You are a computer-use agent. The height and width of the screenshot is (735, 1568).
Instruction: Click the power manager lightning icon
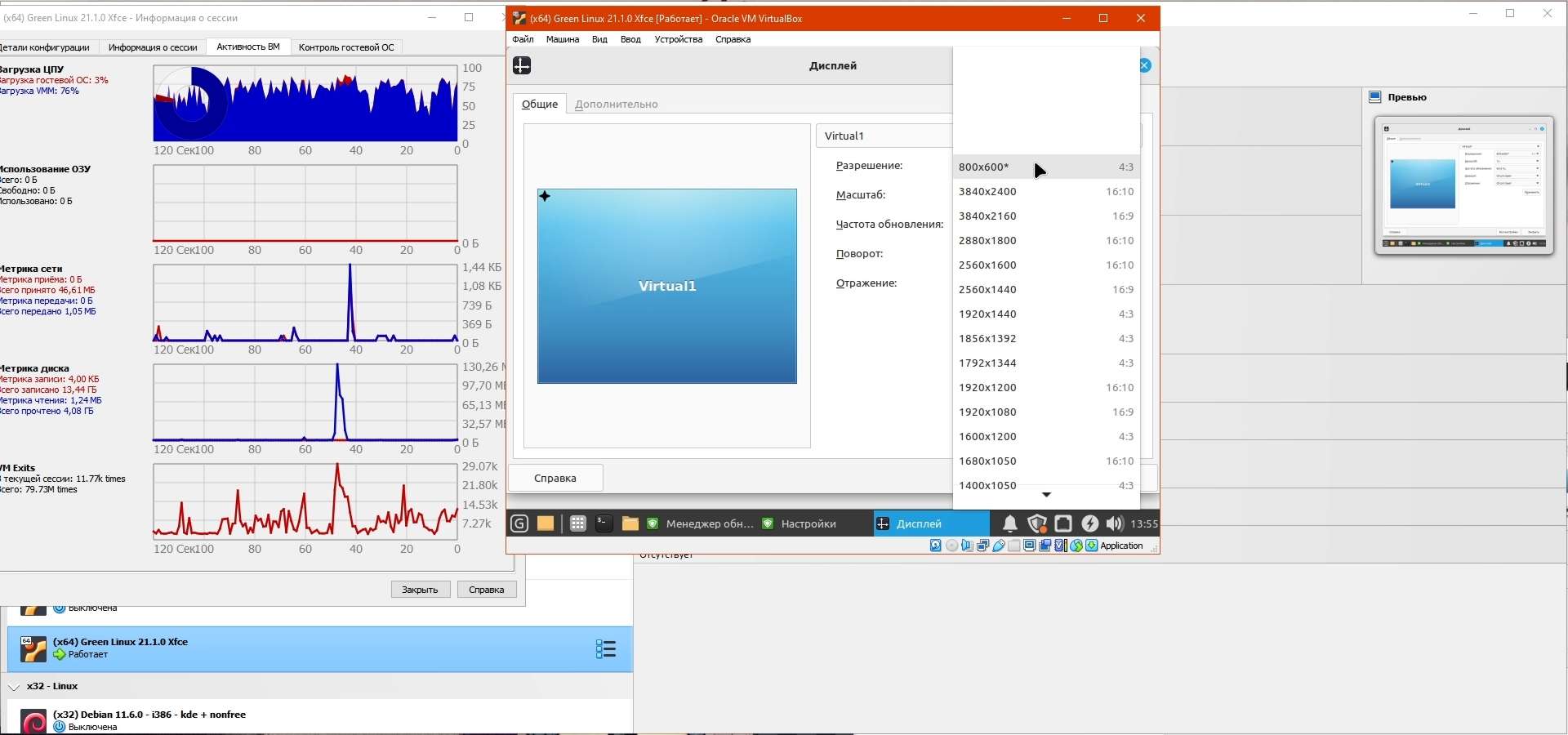coord(1089,523)
